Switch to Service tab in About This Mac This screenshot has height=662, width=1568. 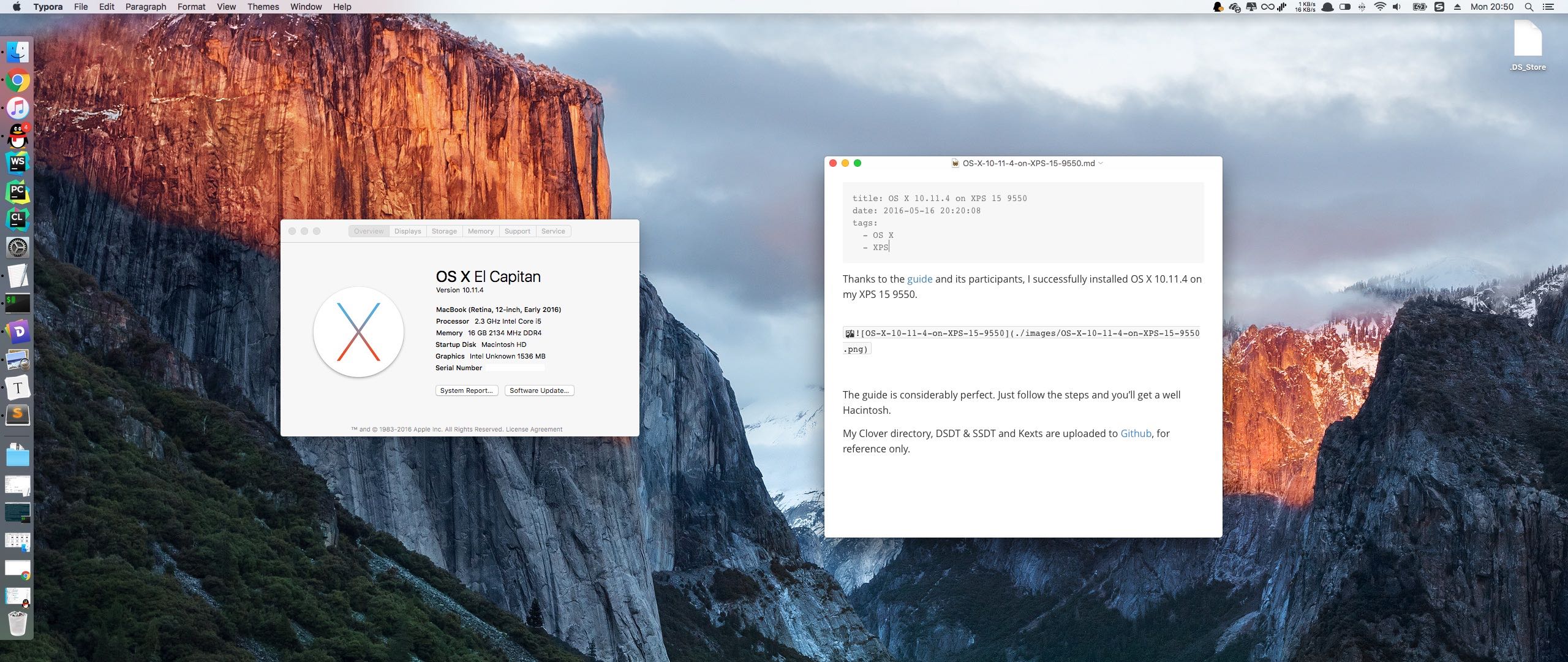tap(553, 231)
